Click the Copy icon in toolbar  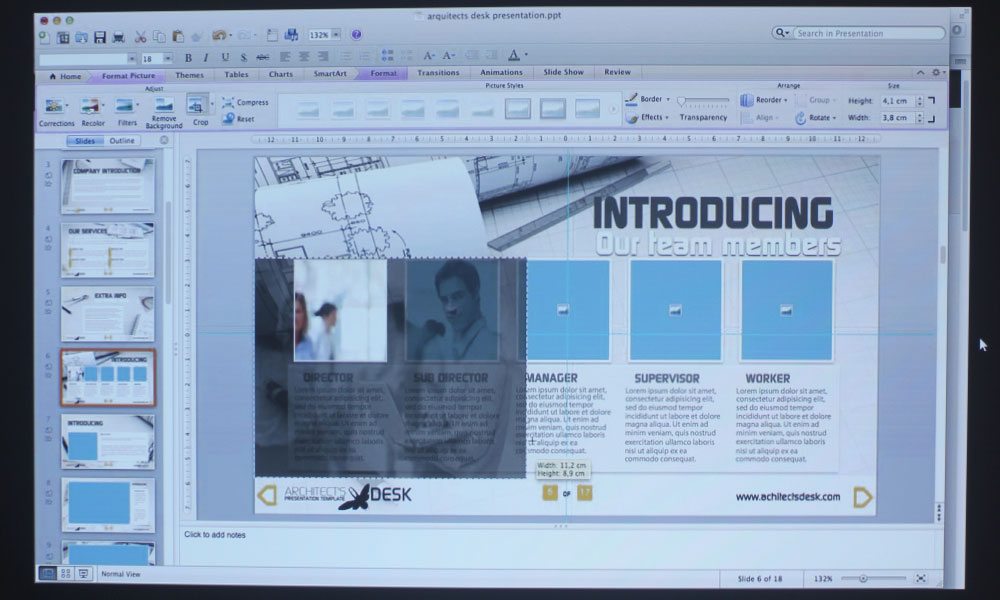159,37
